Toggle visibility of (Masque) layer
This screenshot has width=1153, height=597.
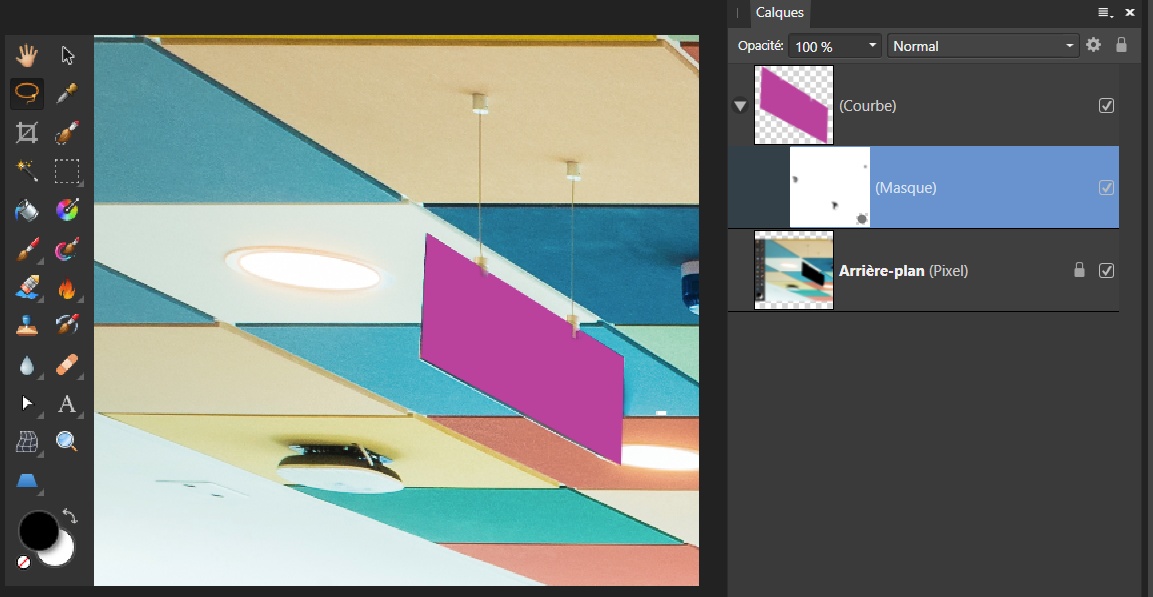pos(1106,187)
